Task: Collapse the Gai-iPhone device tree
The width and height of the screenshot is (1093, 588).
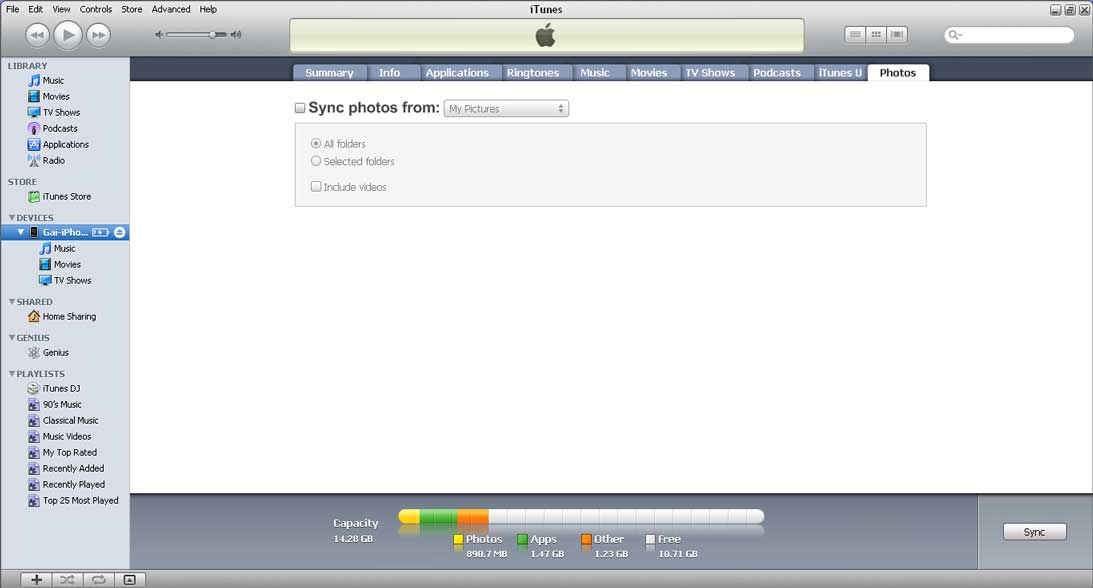Action: click(x=20, y=232)
